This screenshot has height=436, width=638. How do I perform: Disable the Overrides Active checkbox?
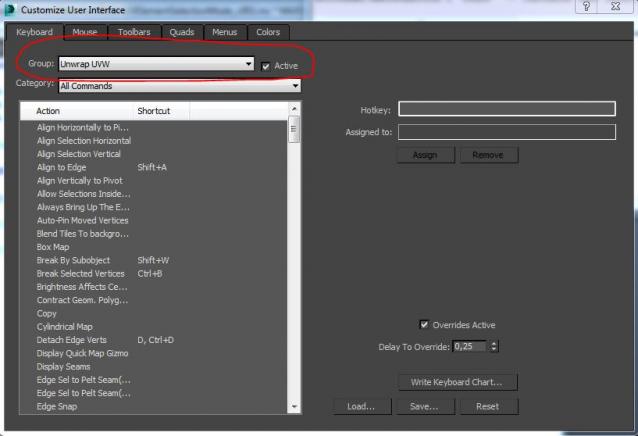click(x=425, y=325)
